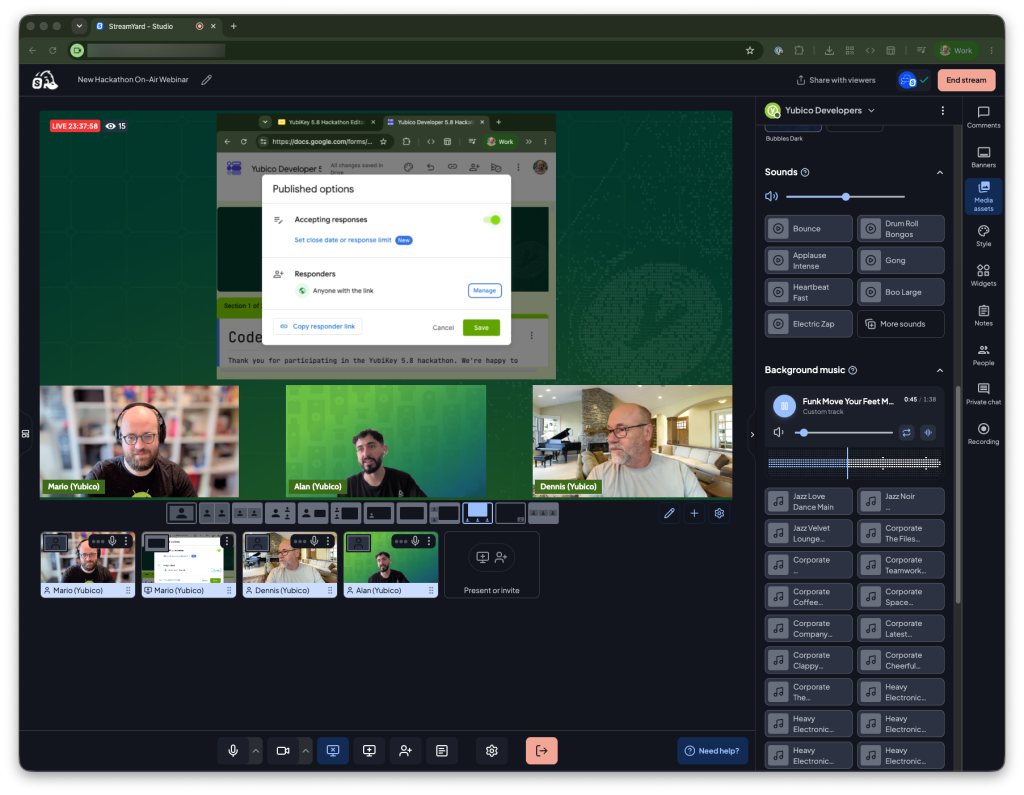Seek in the background music waveform
The height and width of the screenshot is (795, 1024).
click(x=854, y=463)
